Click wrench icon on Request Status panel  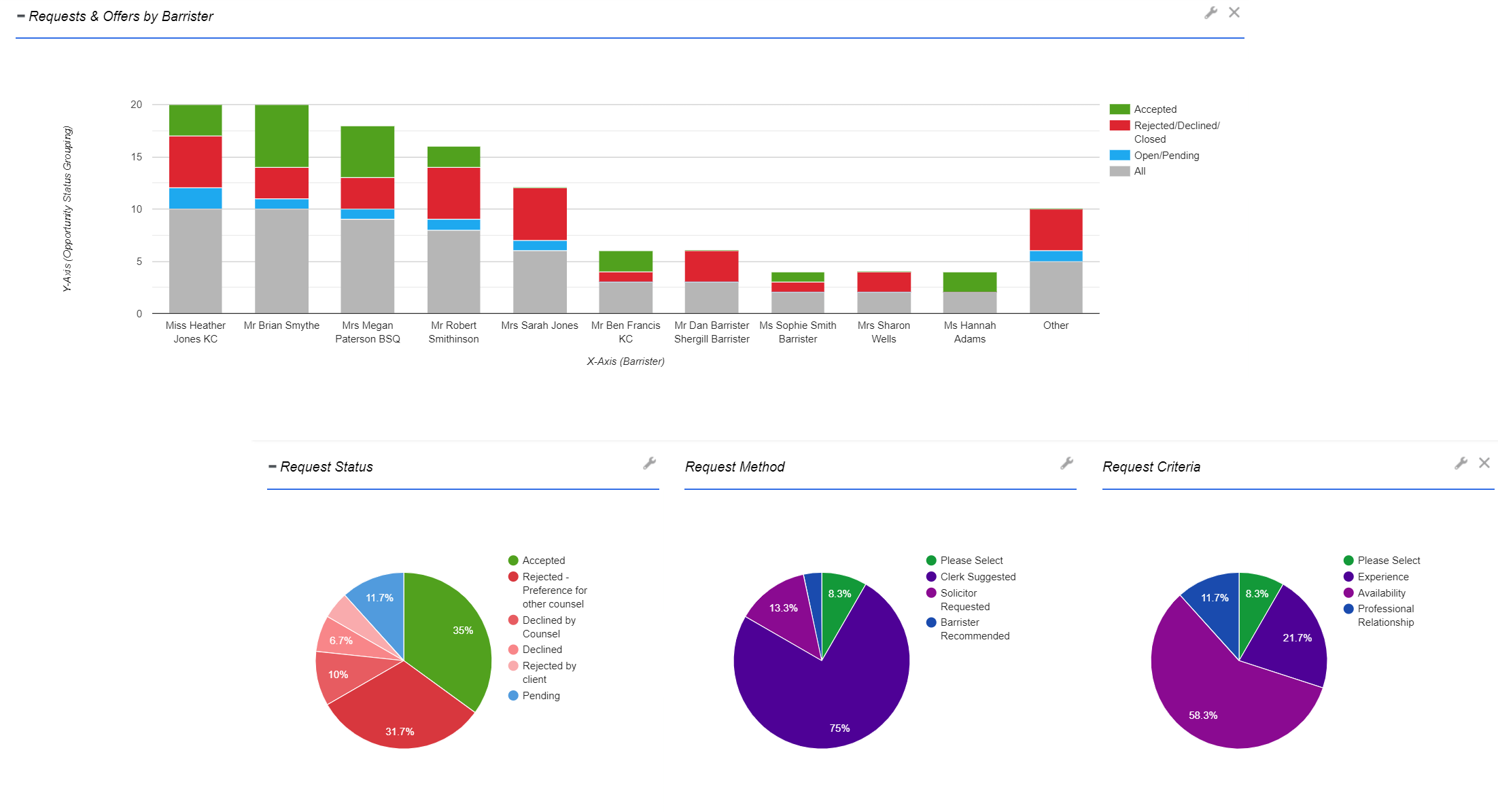click(650, 463)
